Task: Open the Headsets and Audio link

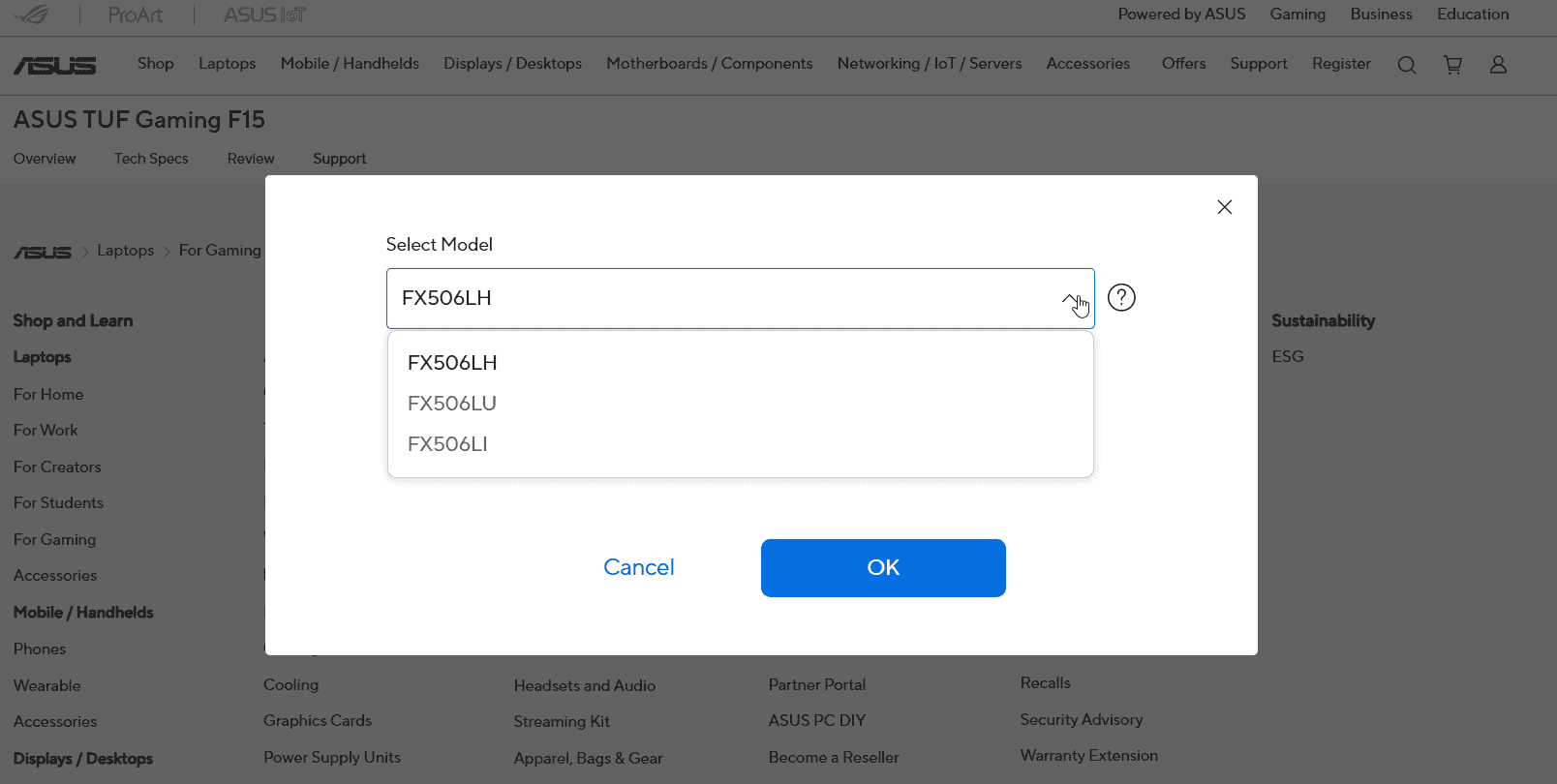Action: coord(585,686)
